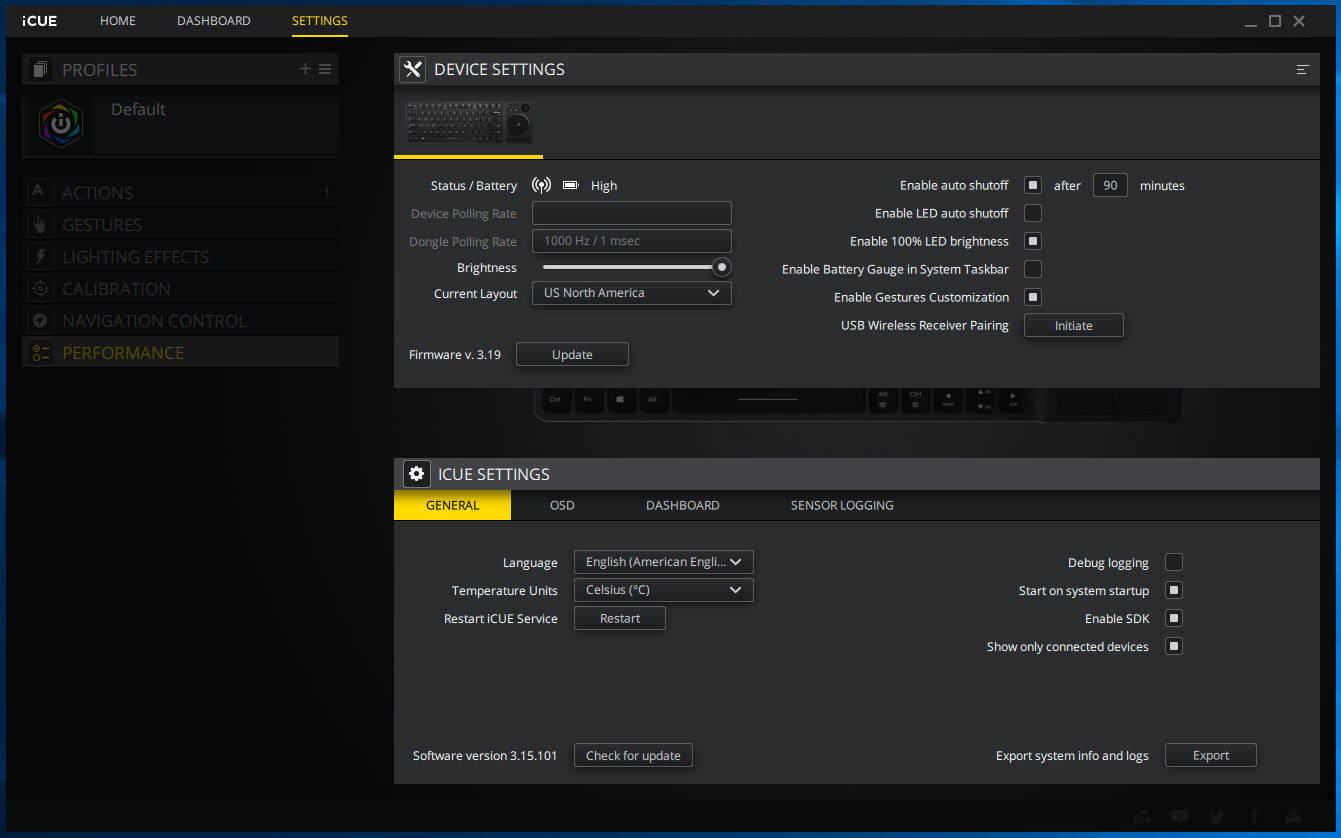This screenshot has height=838, width=1341.
Task: Click the Dongle Polling Rate box
Action: [x=632, y=241]
